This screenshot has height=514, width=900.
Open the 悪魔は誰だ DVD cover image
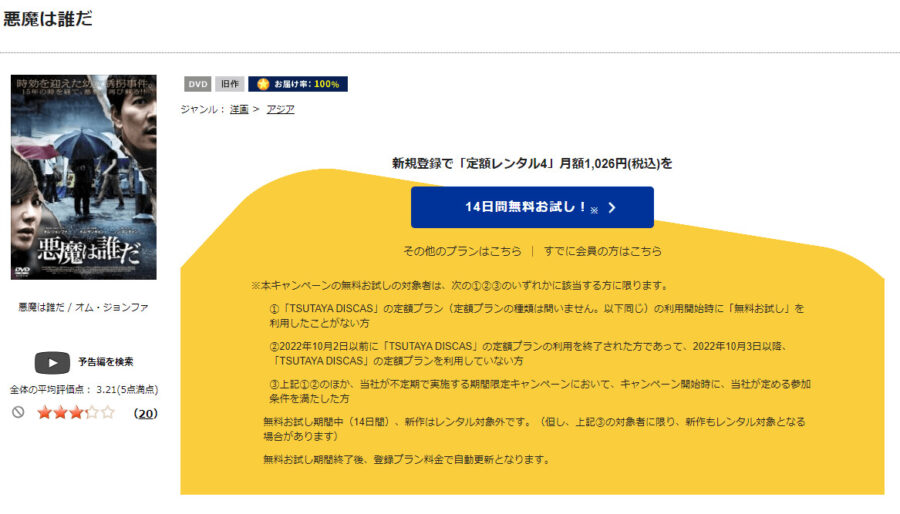click(83, 177)
